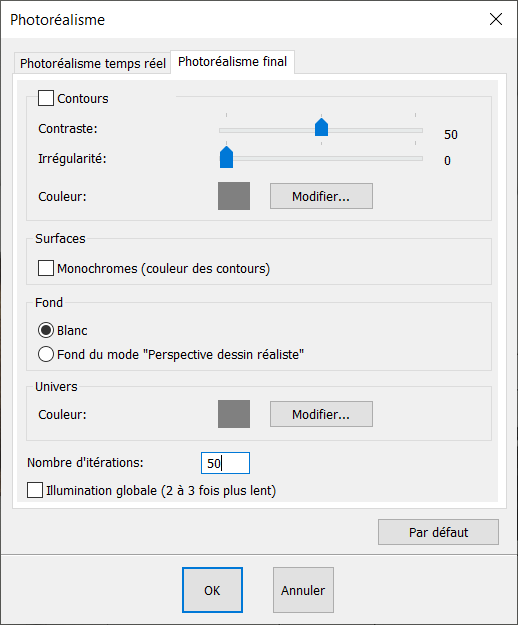Confirm the dialog with OK
Image resolution: width=518 pixels, height=625 pixels.
[212, 590]
